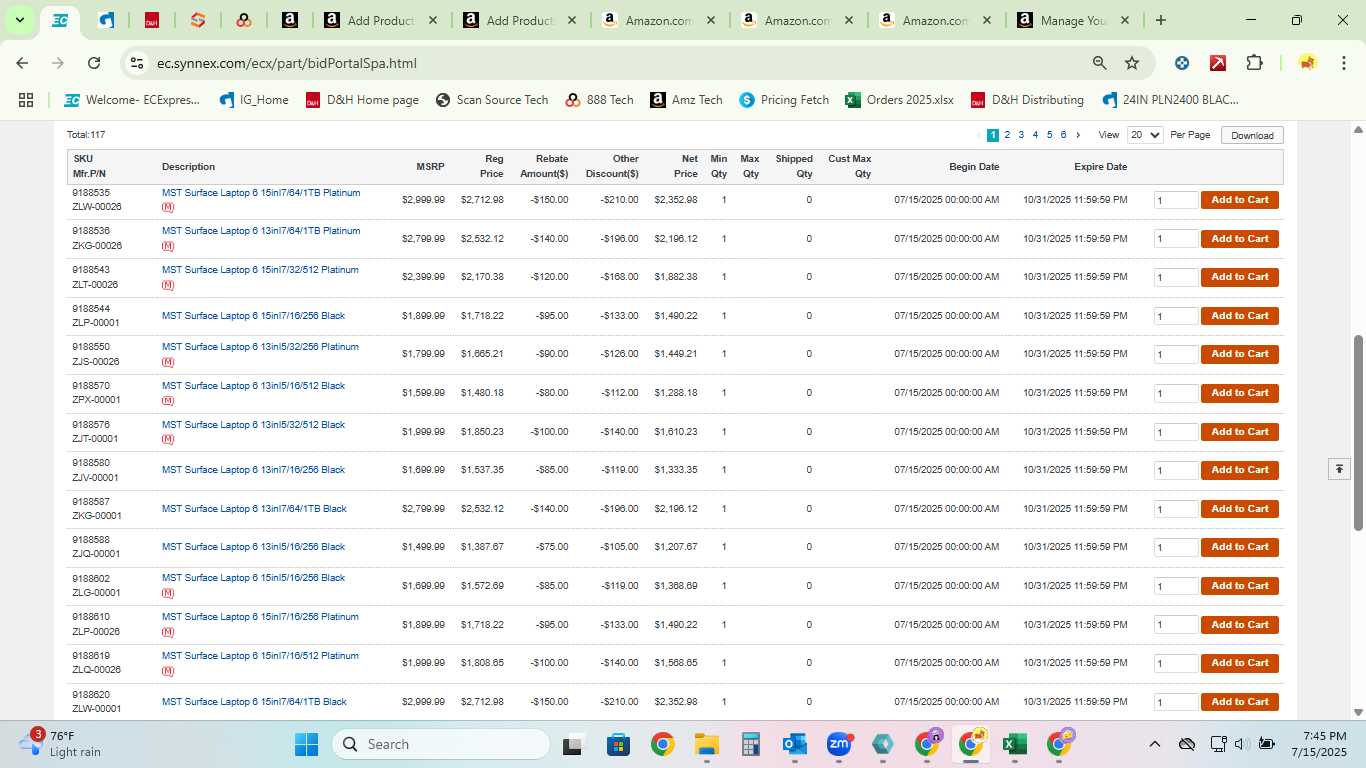This screenshot has height=768, width=1366.
Task: Open Surface Laptop 6 13inI5/16/256 Black link
Action: [253, 547]
